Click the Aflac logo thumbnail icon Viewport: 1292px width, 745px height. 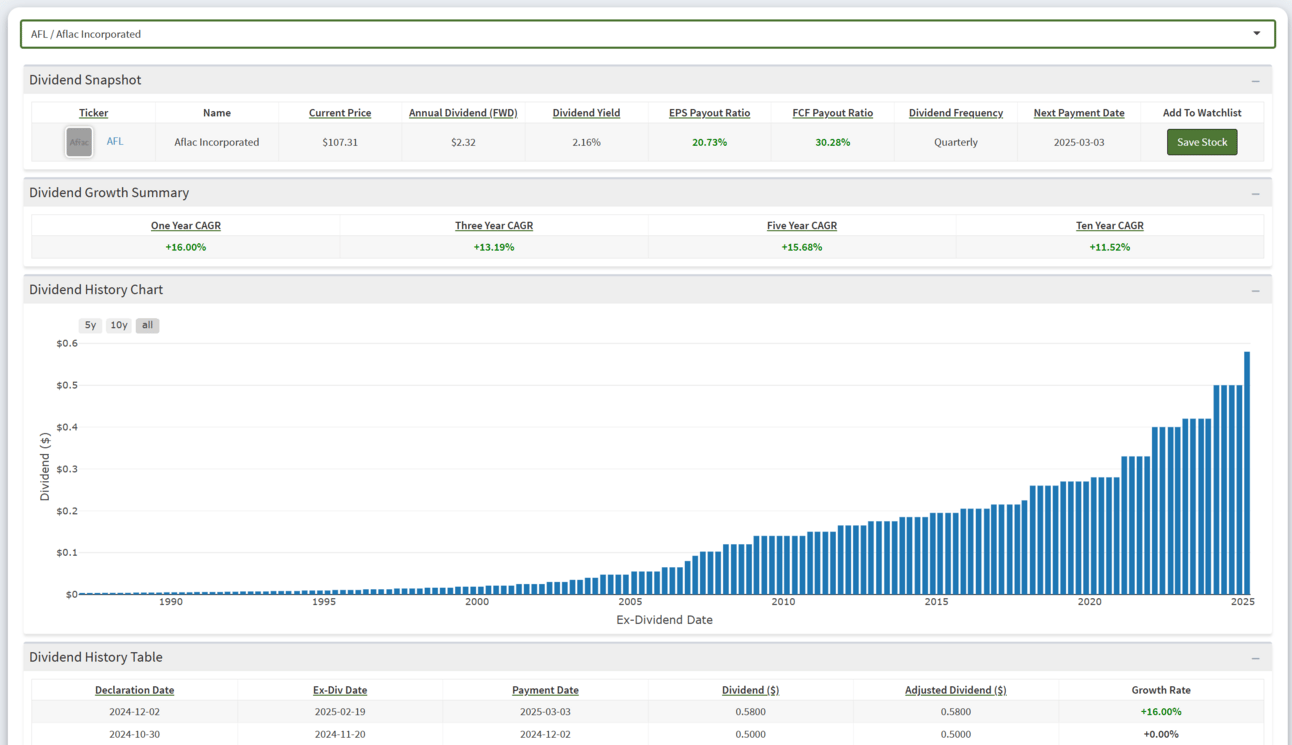click(79, 142)
